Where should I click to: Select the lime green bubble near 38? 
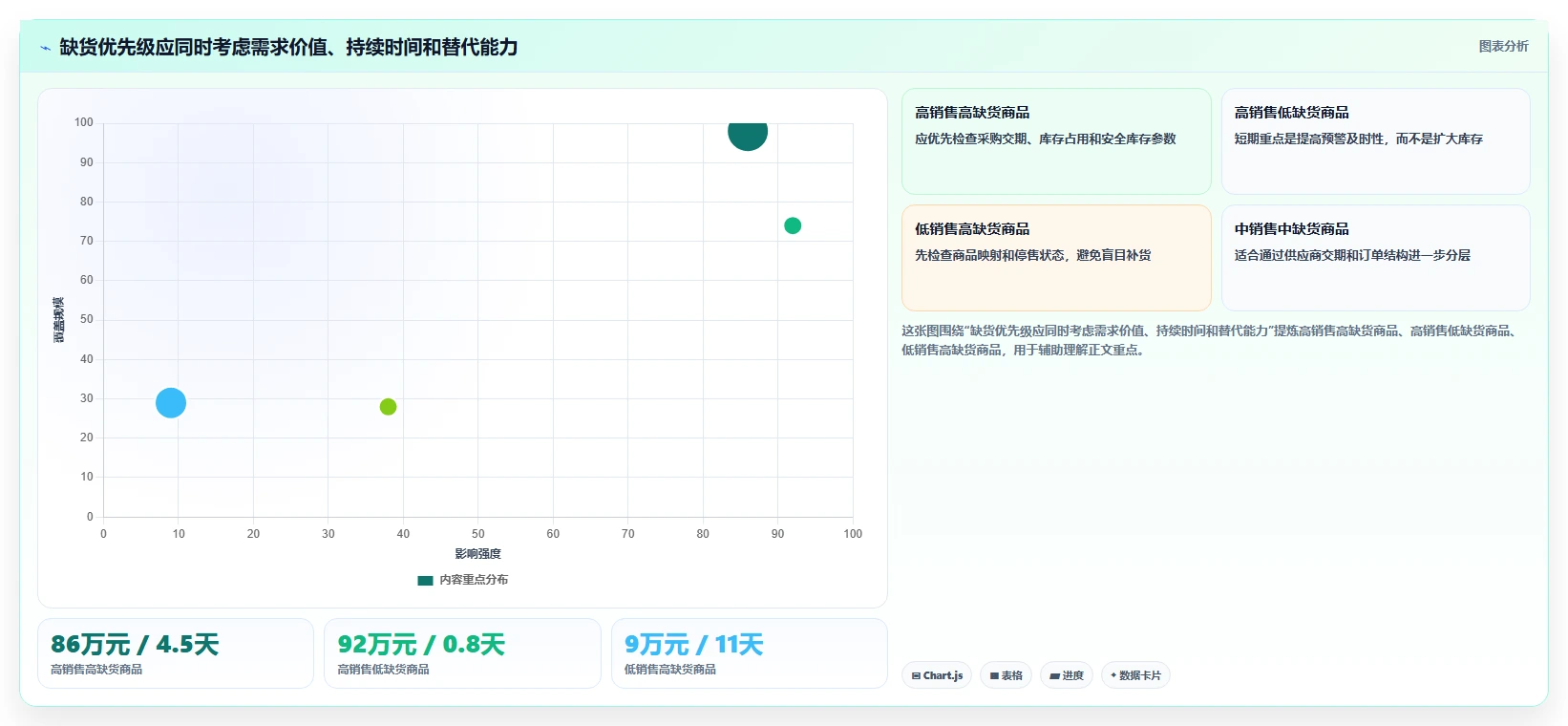[388, 407]
